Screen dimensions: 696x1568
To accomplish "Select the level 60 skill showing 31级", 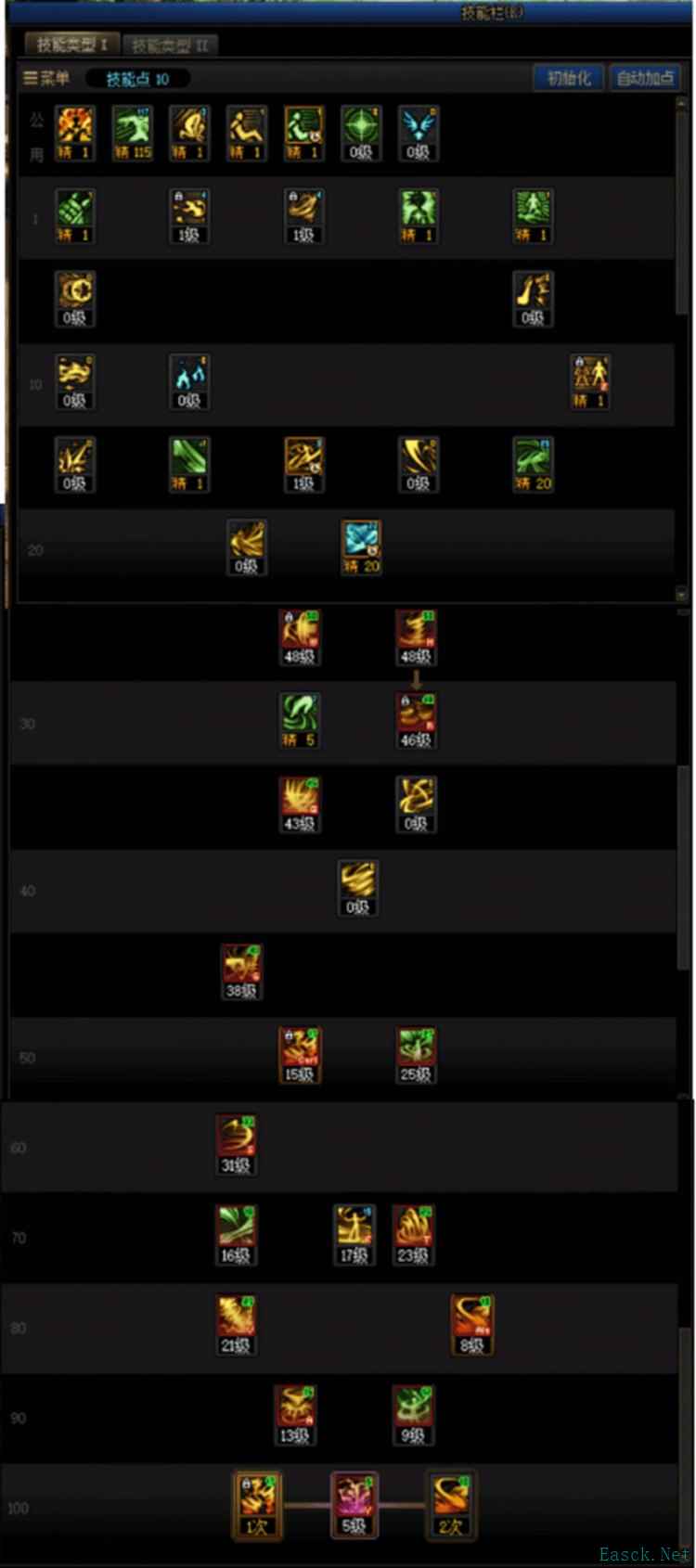I will tap(236, 1146).
